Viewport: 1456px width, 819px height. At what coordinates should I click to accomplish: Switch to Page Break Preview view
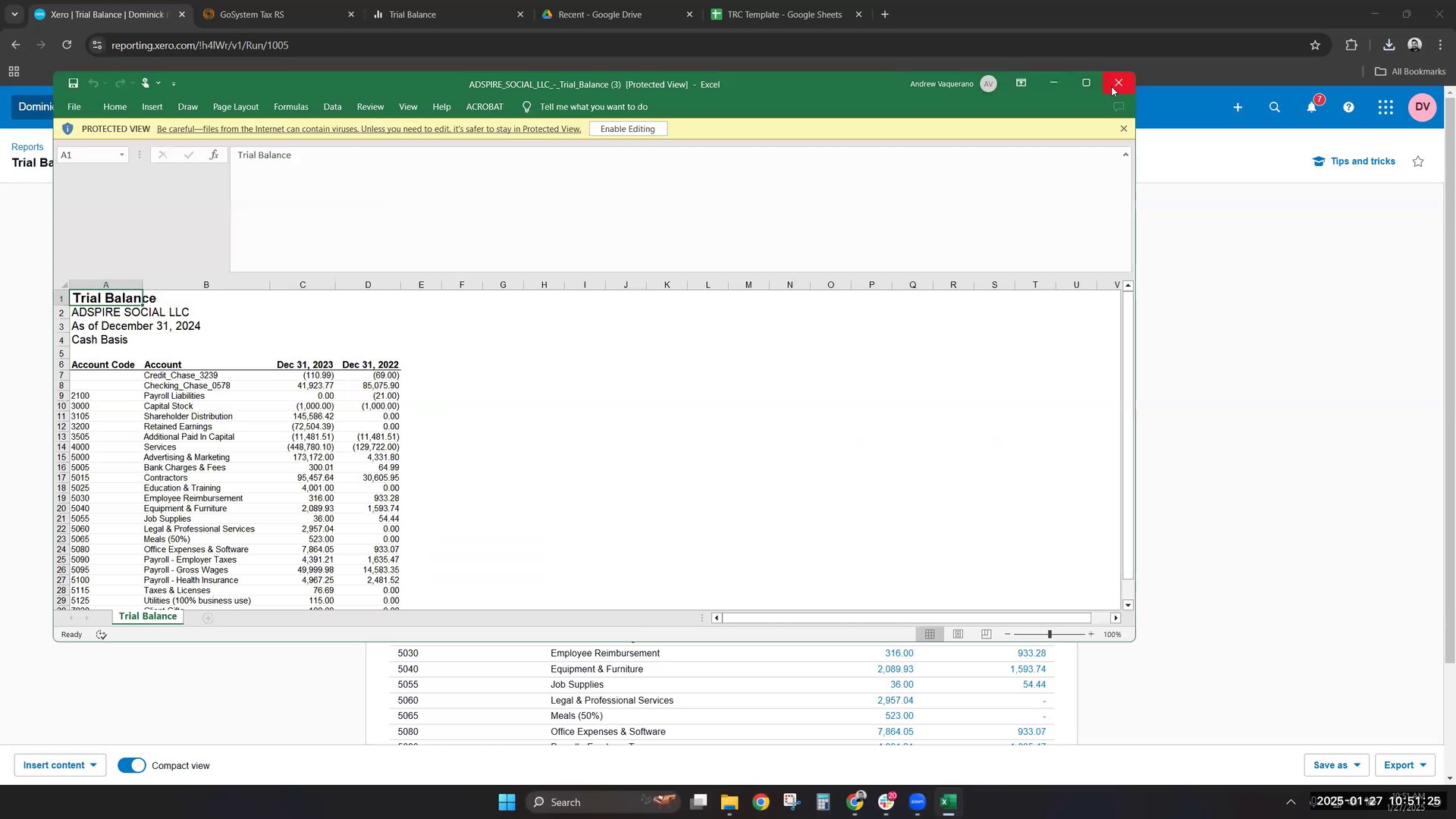pyautogui.click(x=986, y=634)
